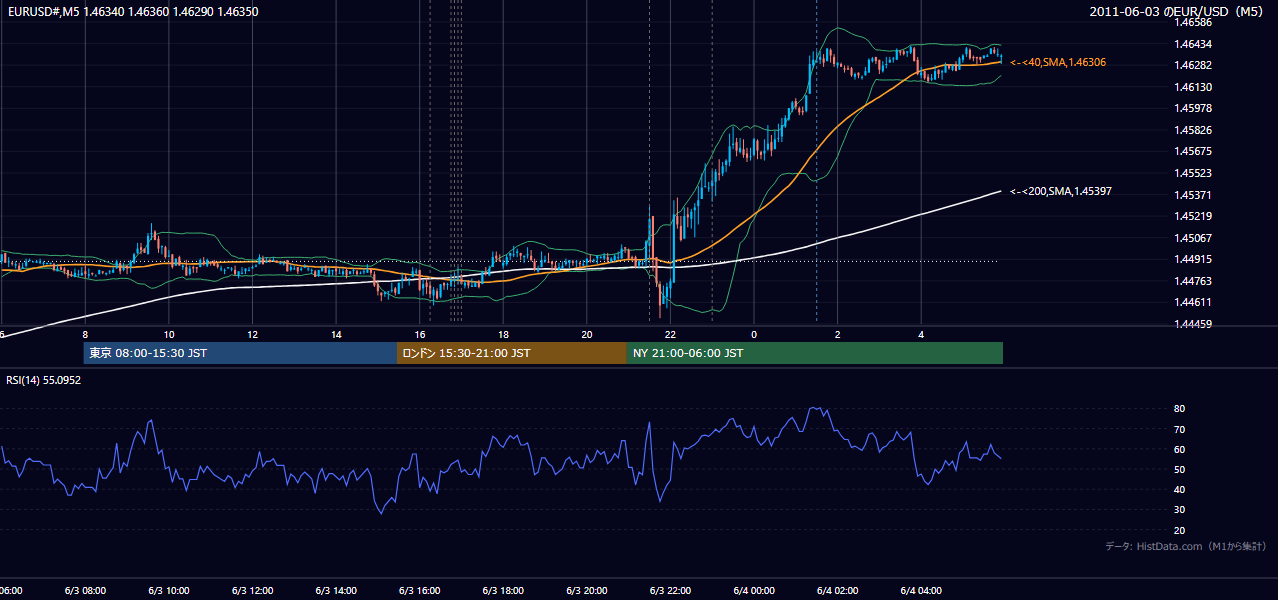Click the 6/3 12:00 time axis label

(252, 590)
